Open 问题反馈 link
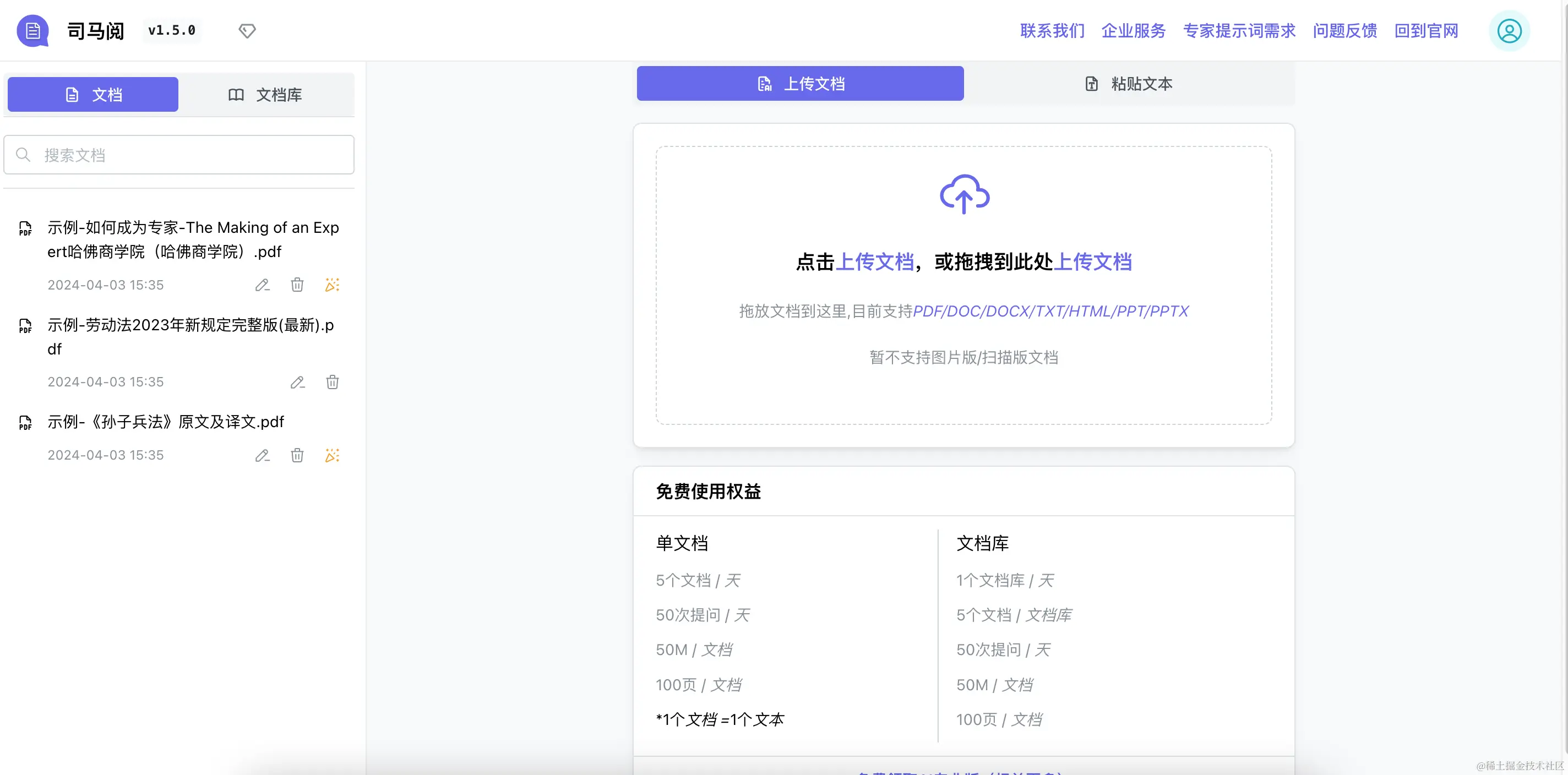 click(x=1344, y=30)
